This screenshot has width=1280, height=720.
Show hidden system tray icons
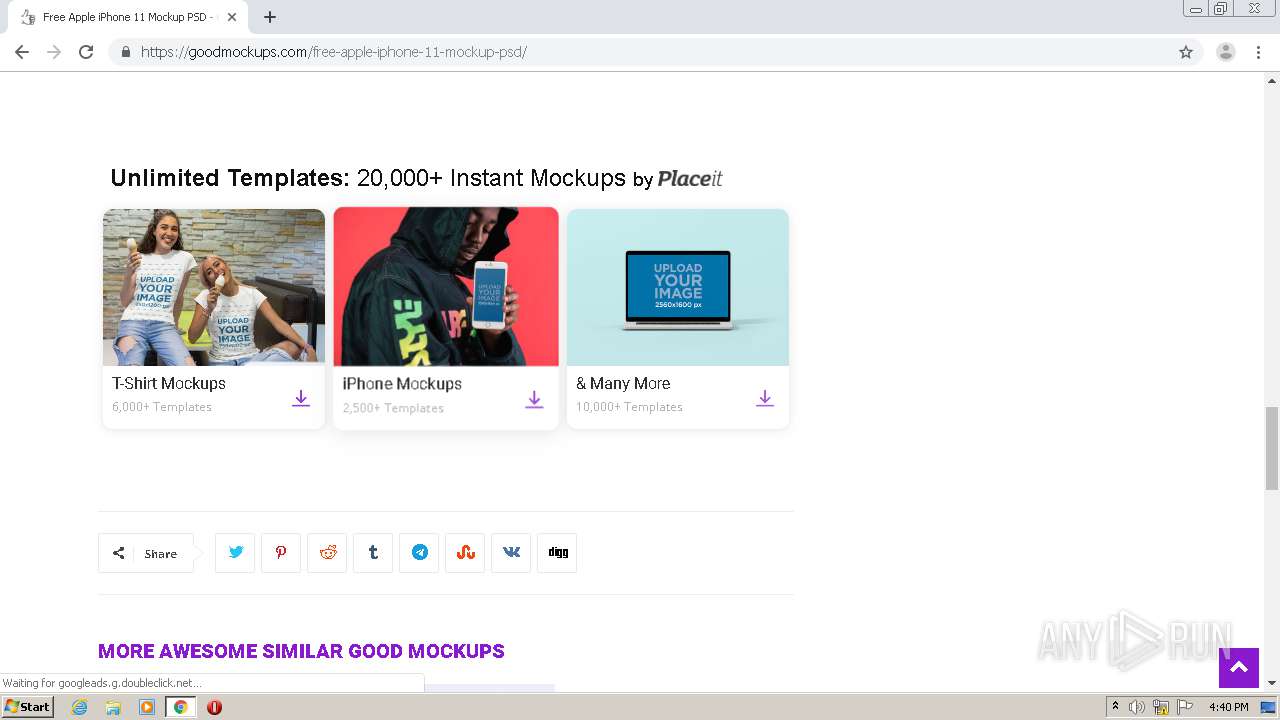(1116, 707)
